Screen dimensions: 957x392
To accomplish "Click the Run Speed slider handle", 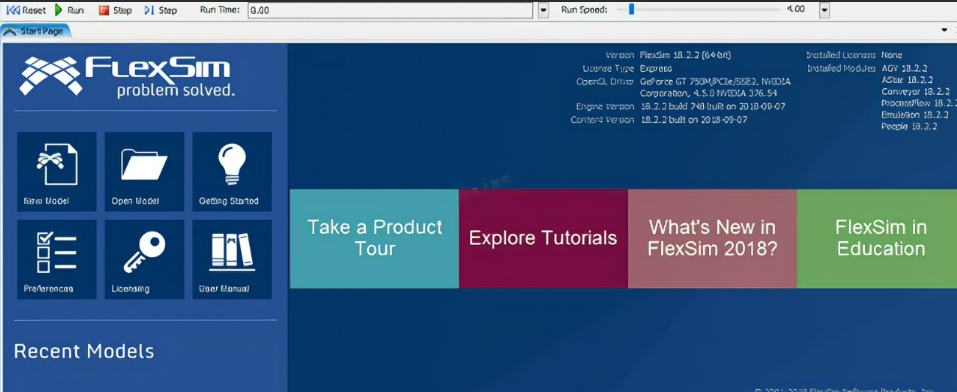I will click(x=632, y=10).
